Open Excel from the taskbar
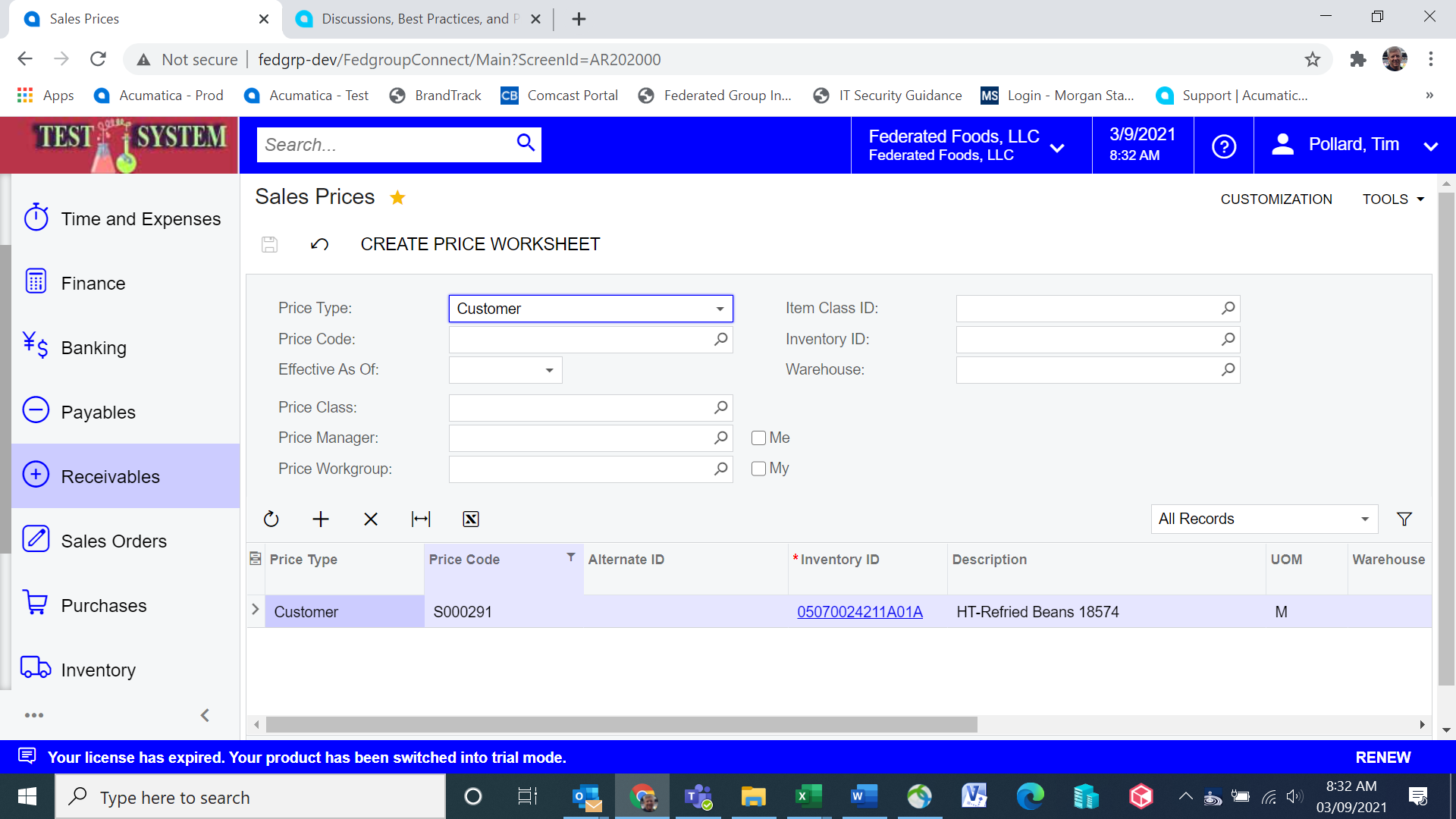This screenshot has height=819, width=1456. tap(808, 796)
